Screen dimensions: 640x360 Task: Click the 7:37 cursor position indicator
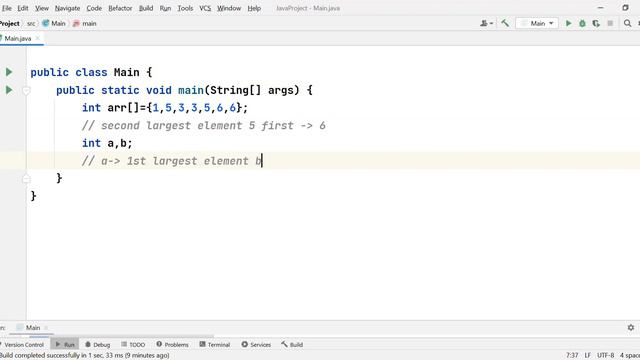point(572,356)
